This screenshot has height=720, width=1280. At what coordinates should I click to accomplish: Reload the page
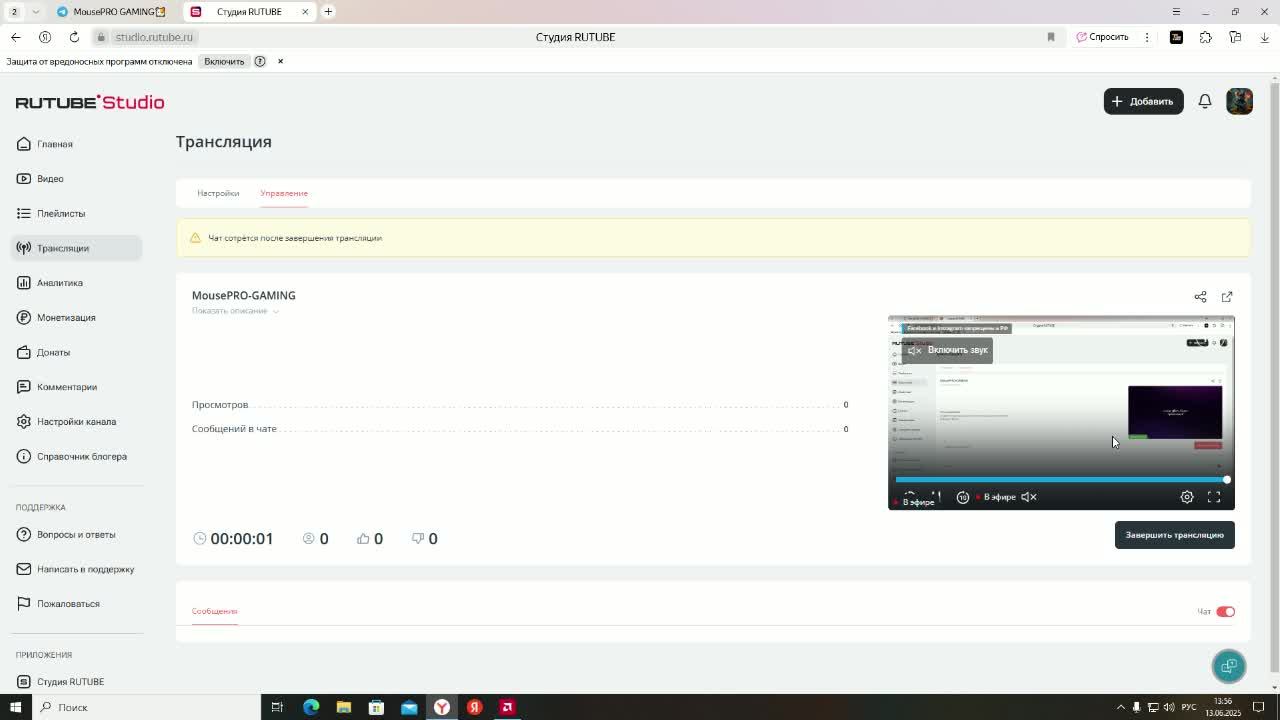coord(74,37)
